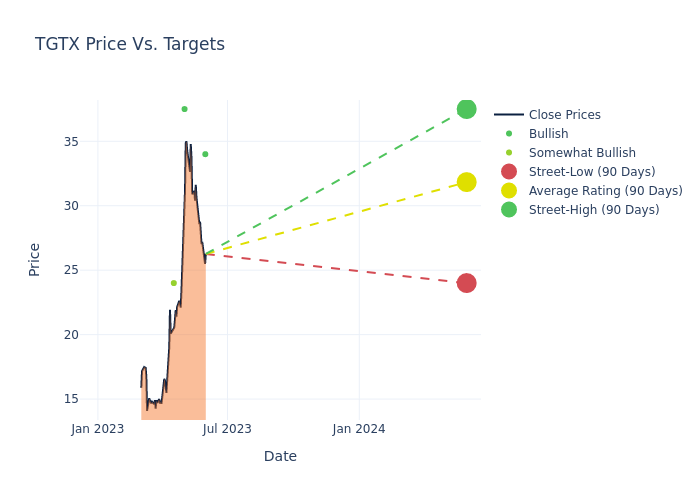The width and height of the screenshot is (700, 500).
Task: Click the green Street-High target marker on chart
Action: 466,109
